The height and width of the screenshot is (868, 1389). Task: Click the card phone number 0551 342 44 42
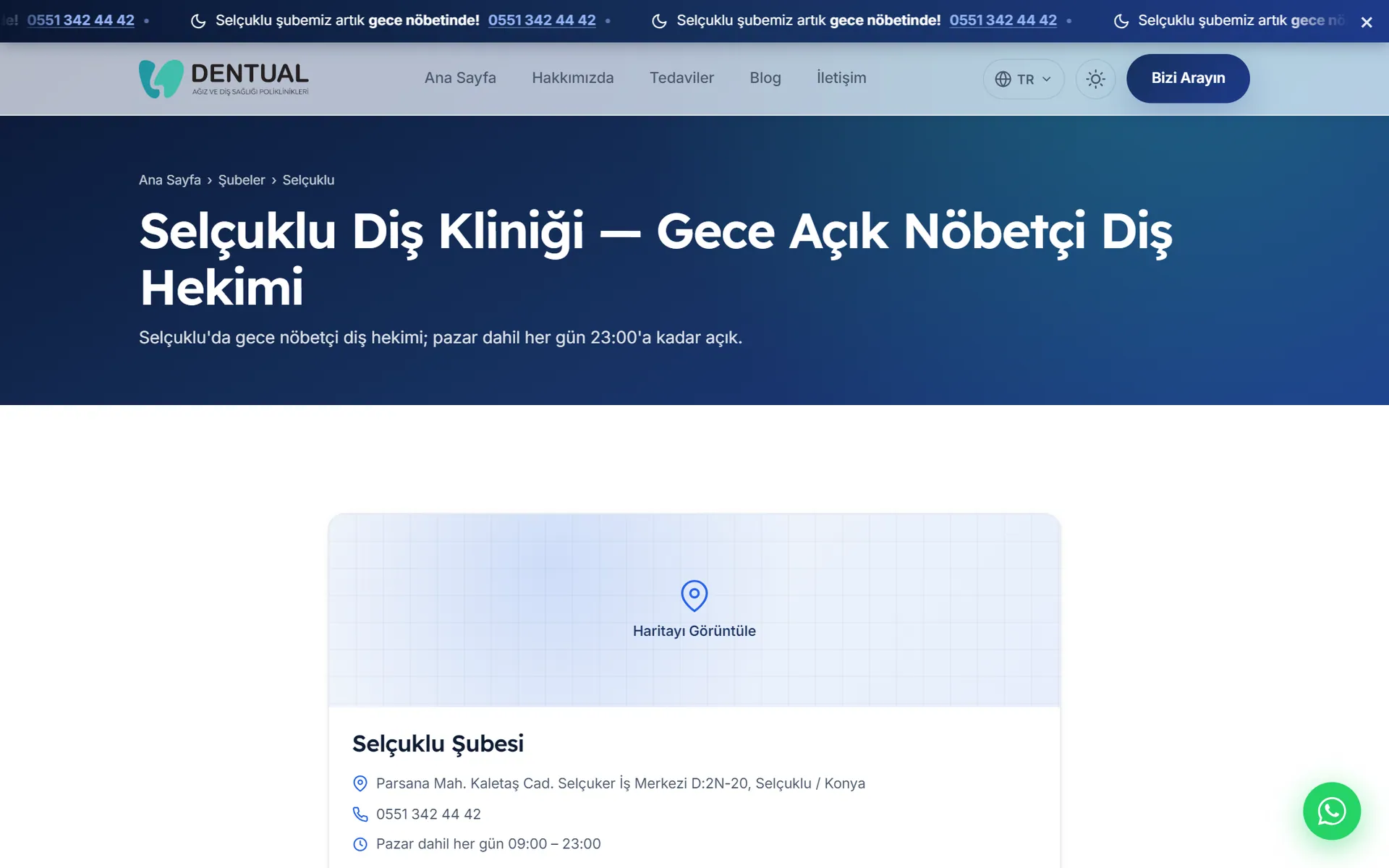tap(428, 814)
